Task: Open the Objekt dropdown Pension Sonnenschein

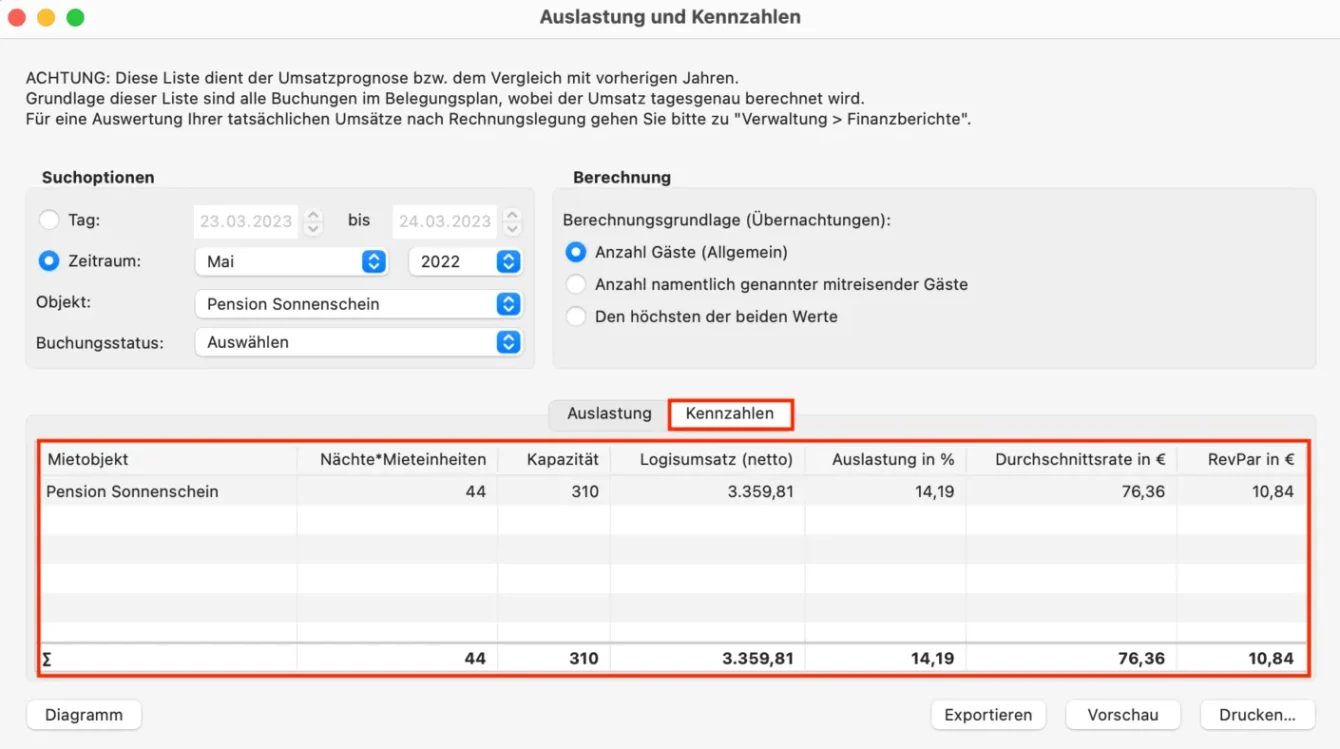Action: [358, 304]
